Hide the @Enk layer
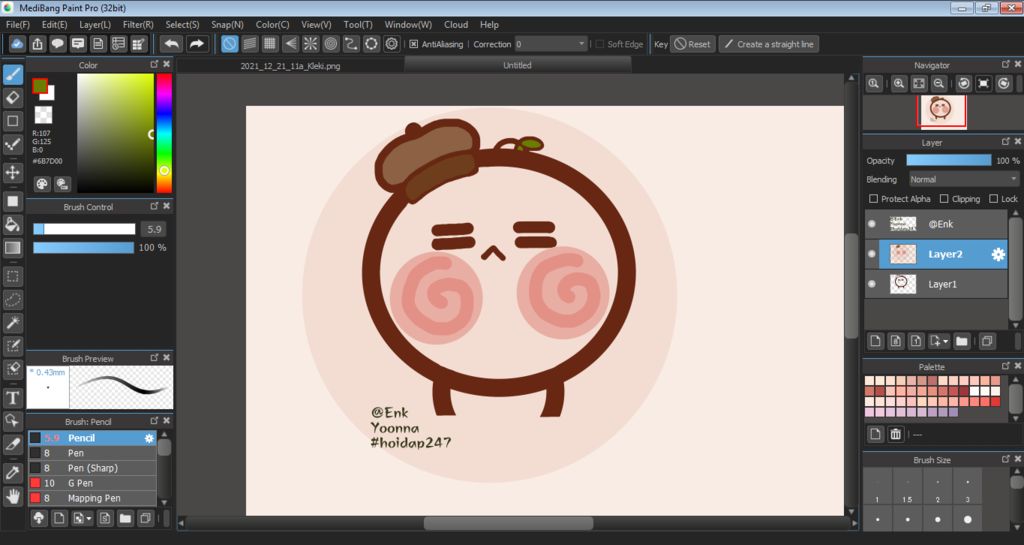1024x545 pixels. tap(872, 224)
